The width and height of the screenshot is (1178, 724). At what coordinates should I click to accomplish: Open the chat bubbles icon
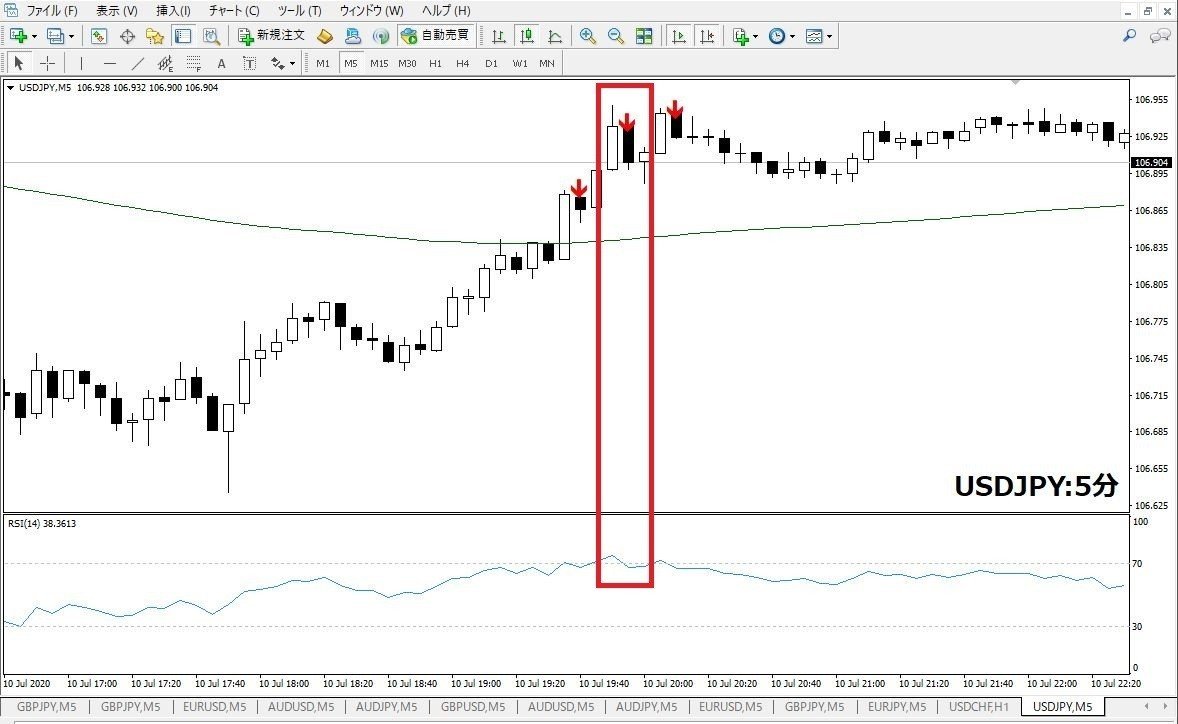point(1160,35)
